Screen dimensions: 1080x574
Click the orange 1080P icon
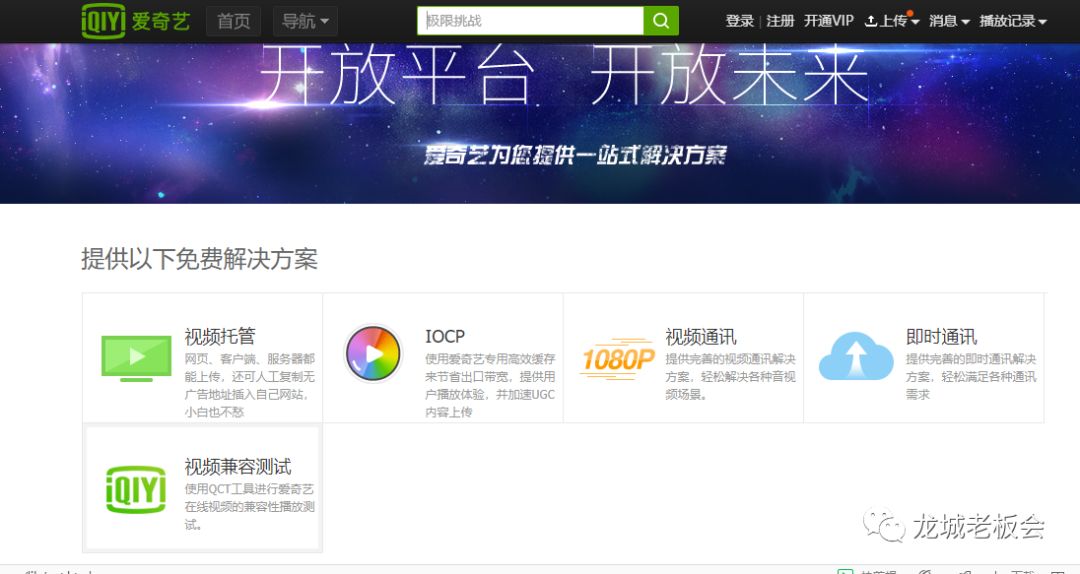617,358
